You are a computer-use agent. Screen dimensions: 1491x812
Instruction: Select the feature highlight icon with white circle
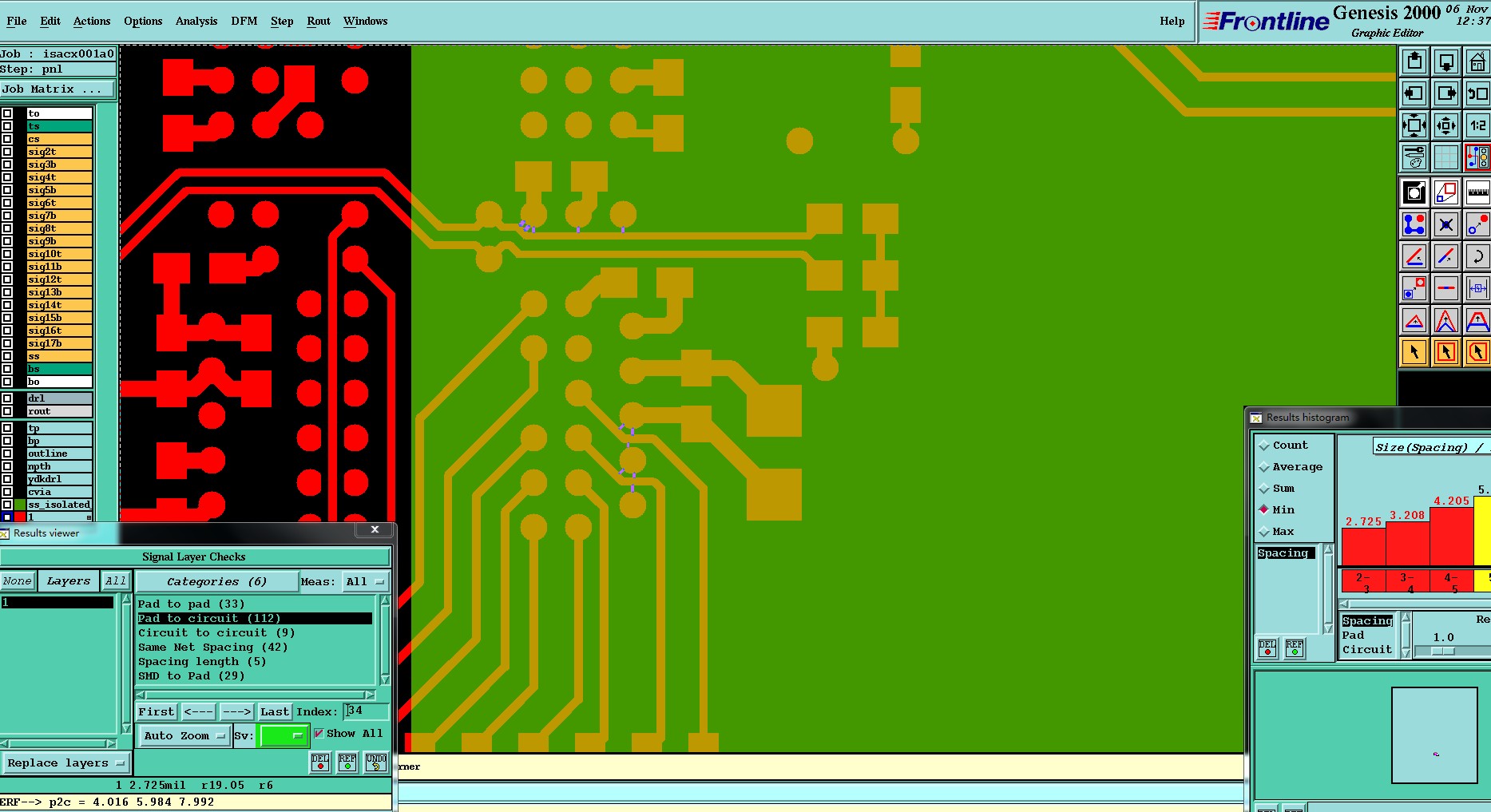(x=1414, y=192)
